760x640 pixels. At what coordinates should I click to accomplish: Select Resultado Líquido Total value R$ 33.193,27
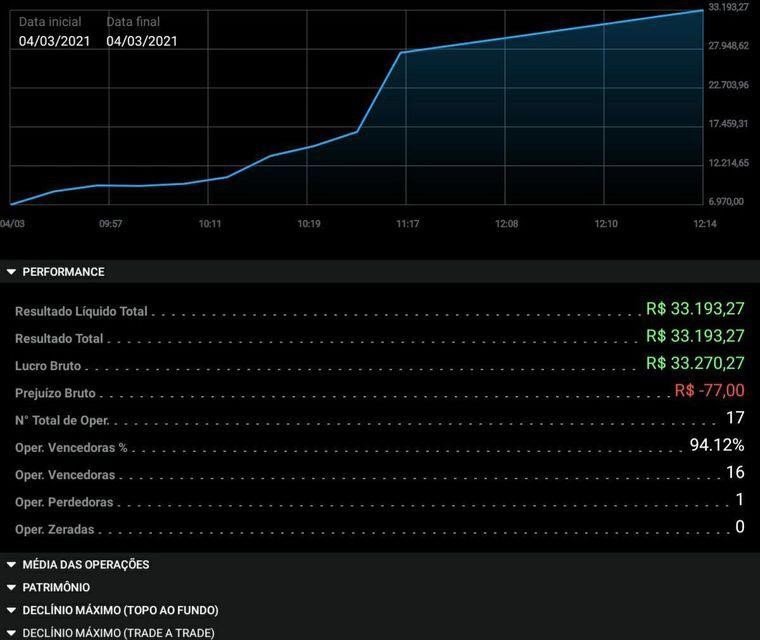(695, 309)
